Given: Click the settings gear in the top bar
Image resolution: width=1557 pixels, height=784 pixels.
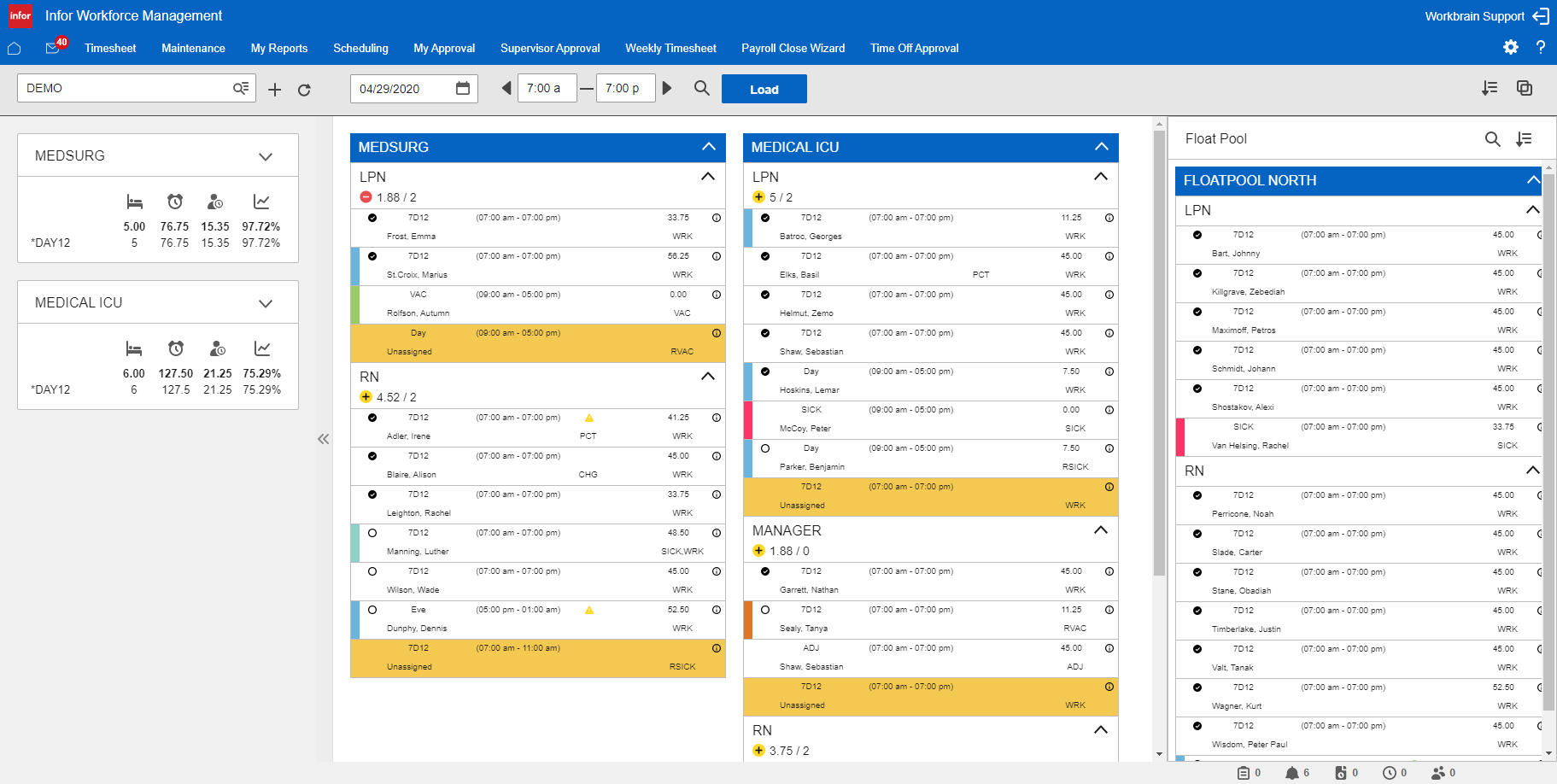Looking at the screenshot, I should point(1510,48).
